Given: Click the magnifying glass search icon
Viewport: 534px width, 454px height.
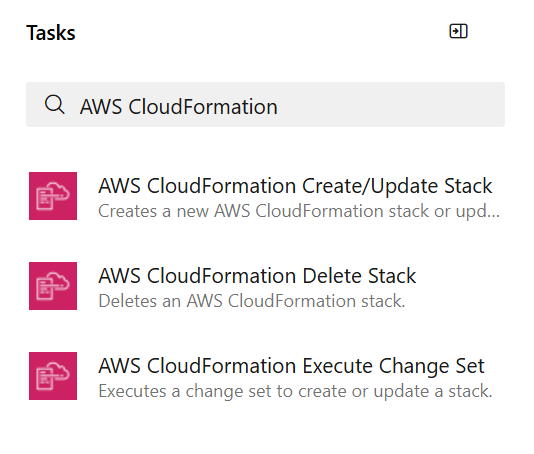Looking at the screenshot, I should click(x=54, y=104).
